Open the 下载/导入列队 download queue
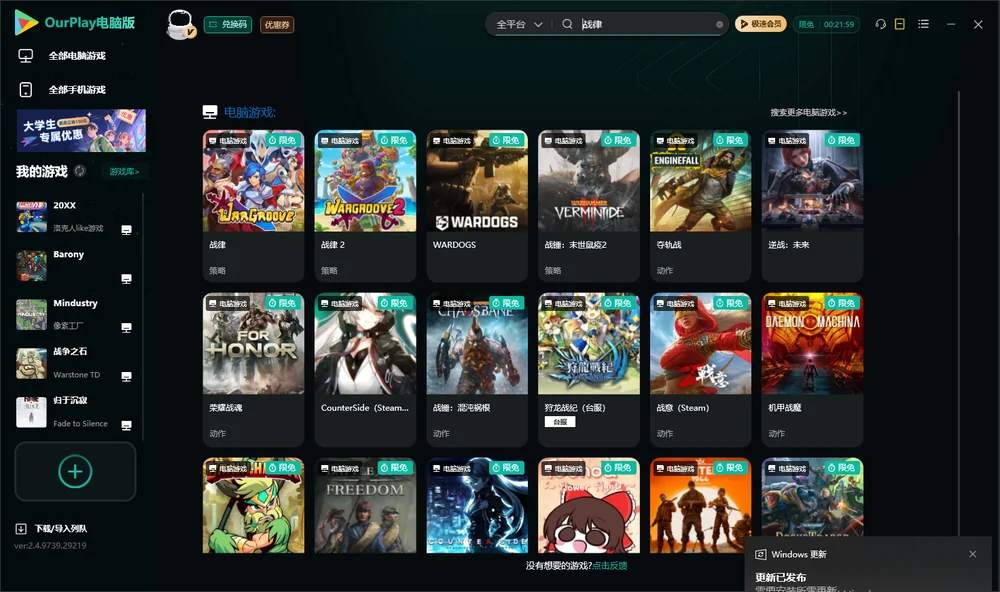This screenshot has width=1000, height=592. 52,528
